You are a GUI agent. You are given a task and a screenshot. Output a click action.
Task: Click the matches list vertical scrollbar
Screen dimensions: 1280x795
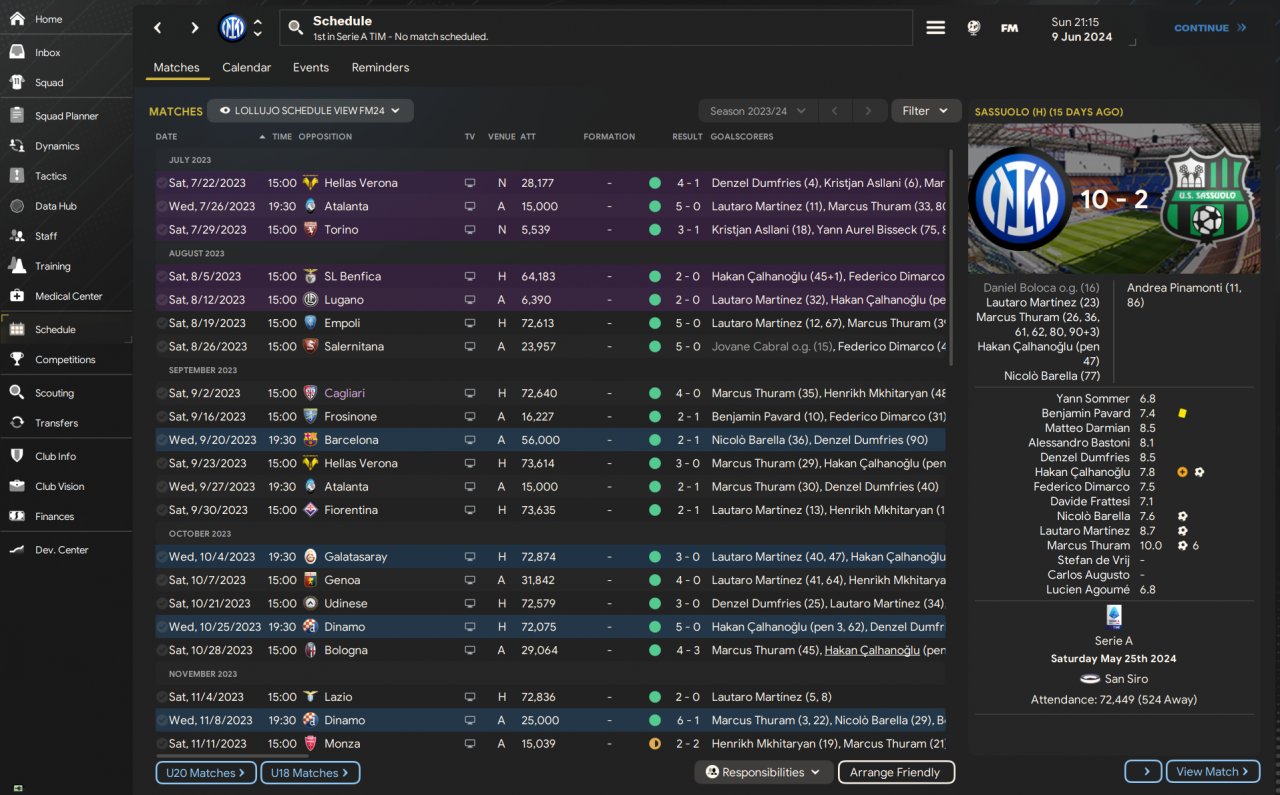pos(951,257)
